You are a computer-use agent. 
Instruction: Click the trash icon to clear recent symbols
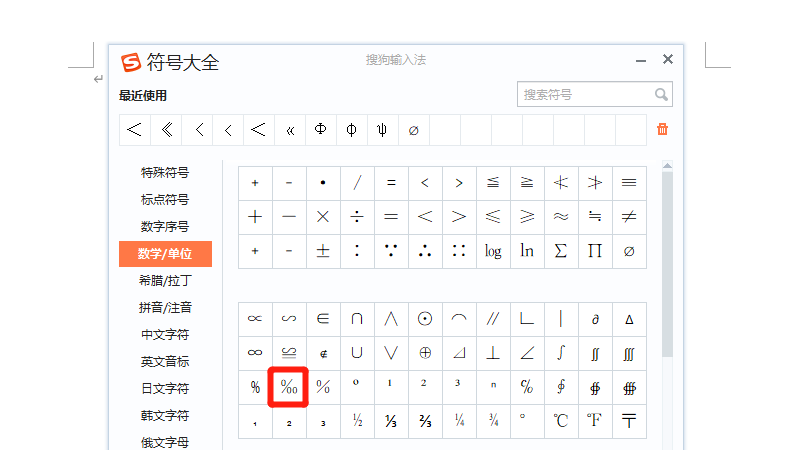click(662, 129)
